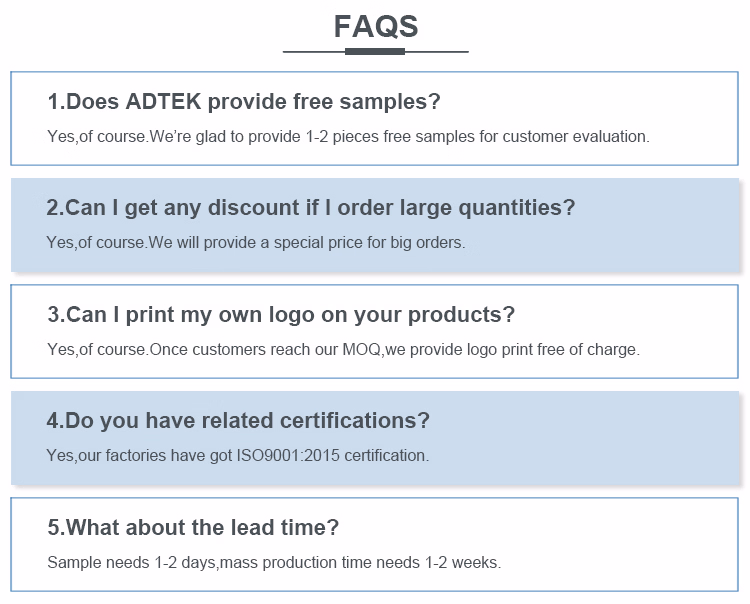
Task: Click the answer about sample and mass production time
Action: 274,562
